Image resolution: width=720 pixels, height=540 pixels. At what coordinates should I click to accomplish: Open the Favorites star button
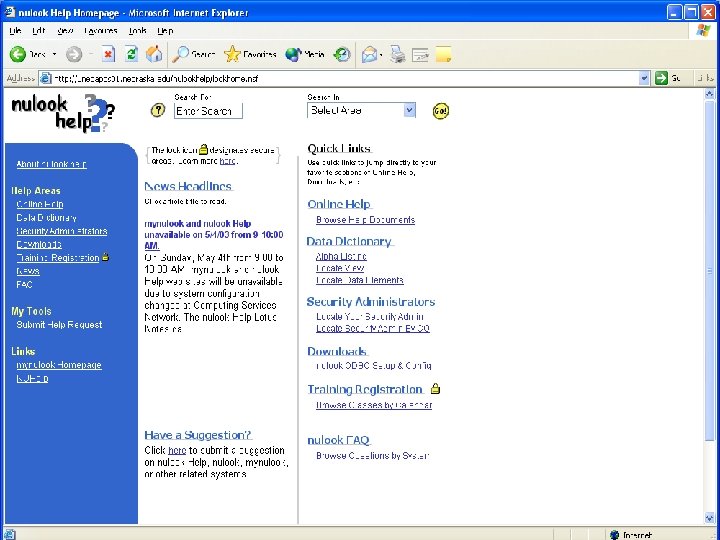(x=250, y=54)
